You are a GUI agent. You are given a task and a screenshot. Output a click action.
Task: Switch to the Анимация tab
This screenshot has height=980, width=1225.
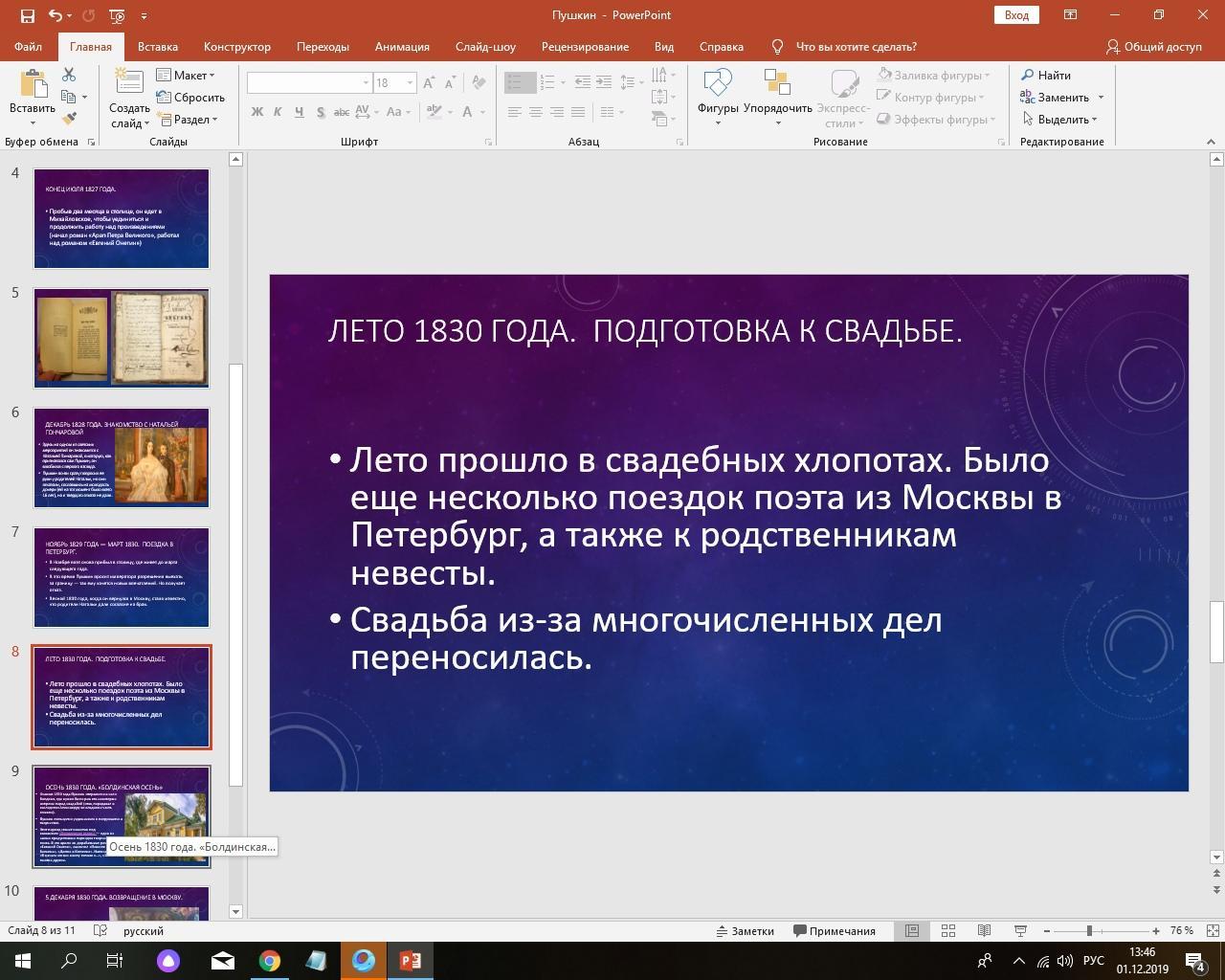(402, 47)
